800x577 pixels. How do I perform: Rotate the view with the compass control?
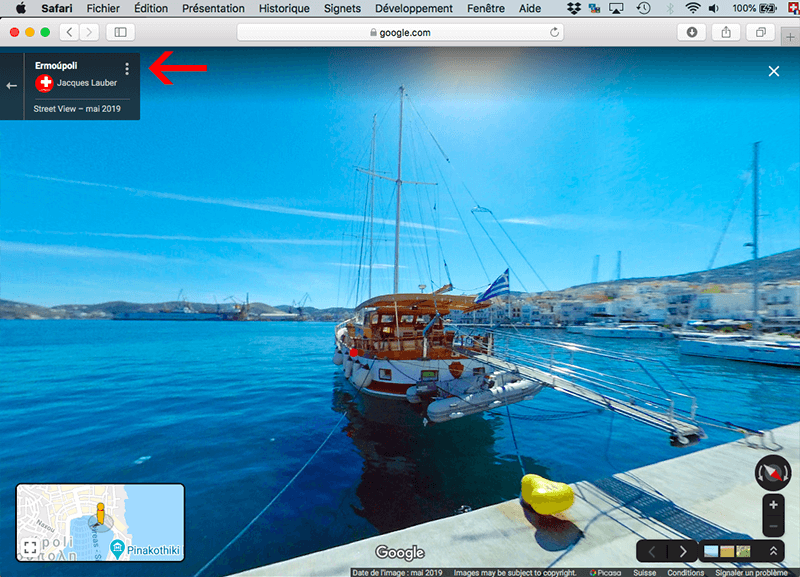[x=773, y=472]
